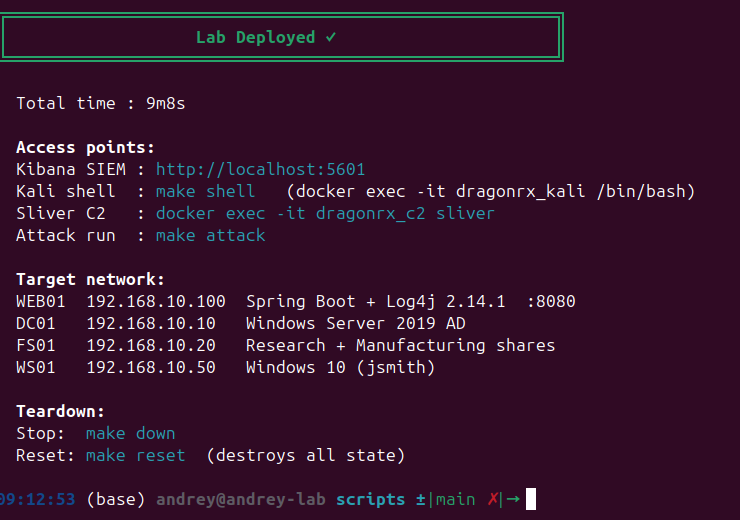Click the 'main' git branch name in prompt

pos(455,499)
